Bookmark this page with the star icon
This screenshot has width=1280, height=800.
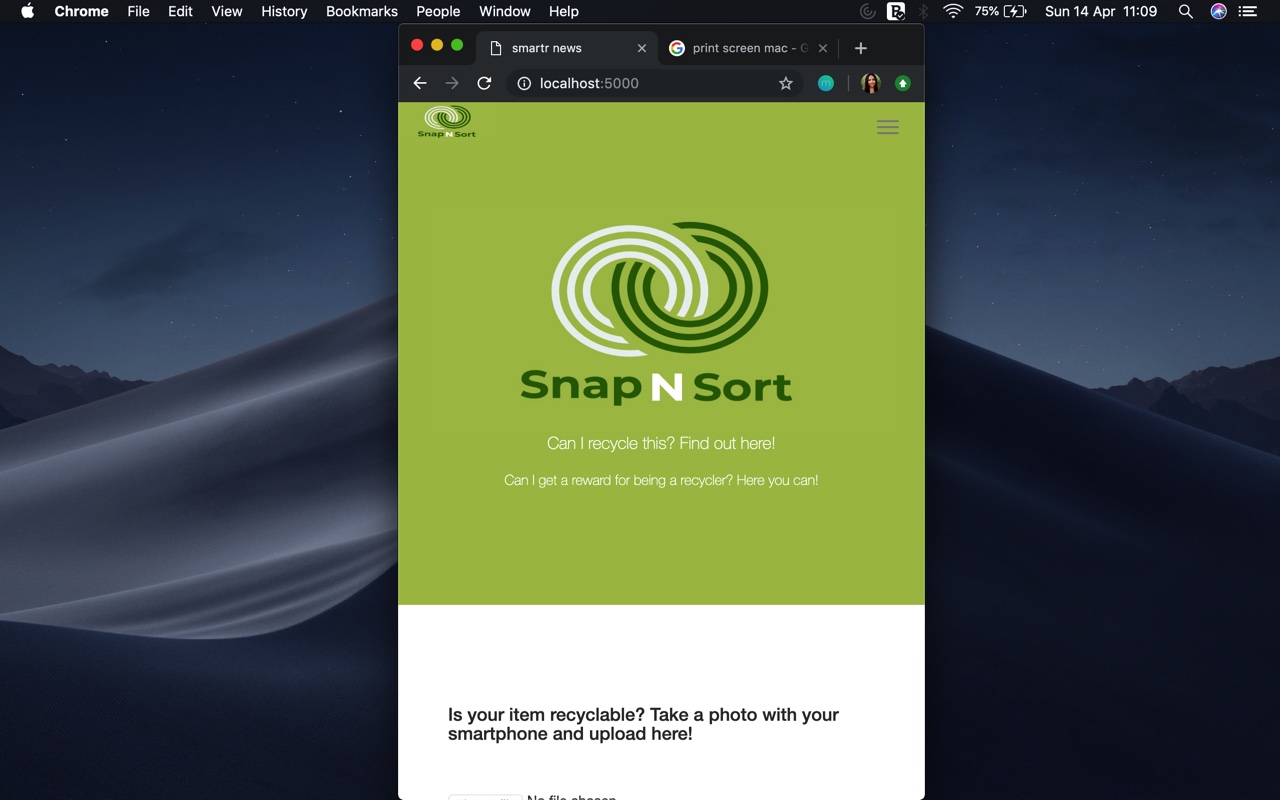click(786, 83)
